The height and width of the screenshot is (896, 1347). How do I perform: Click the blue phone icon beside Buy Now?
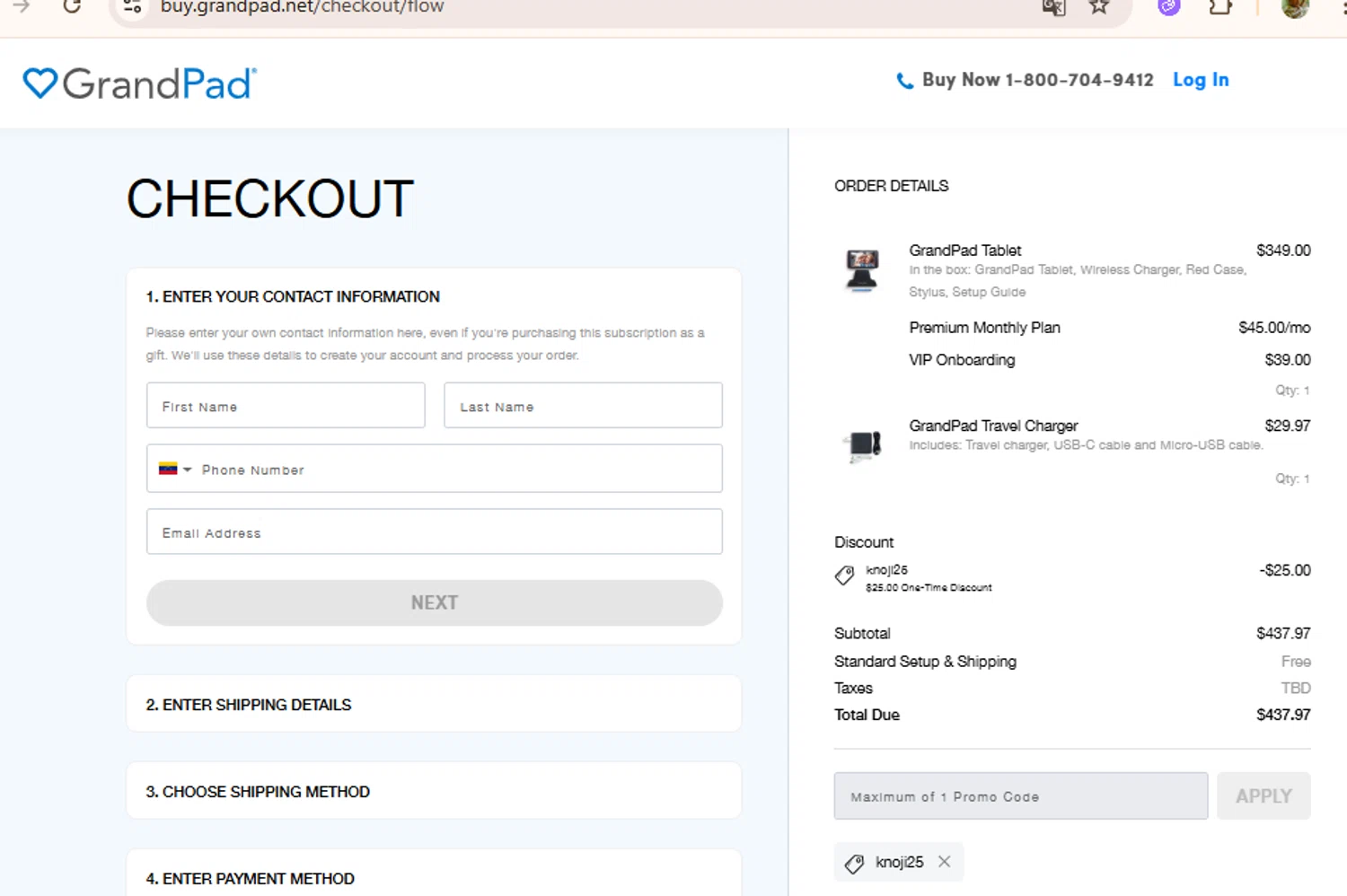click(905, 81)
